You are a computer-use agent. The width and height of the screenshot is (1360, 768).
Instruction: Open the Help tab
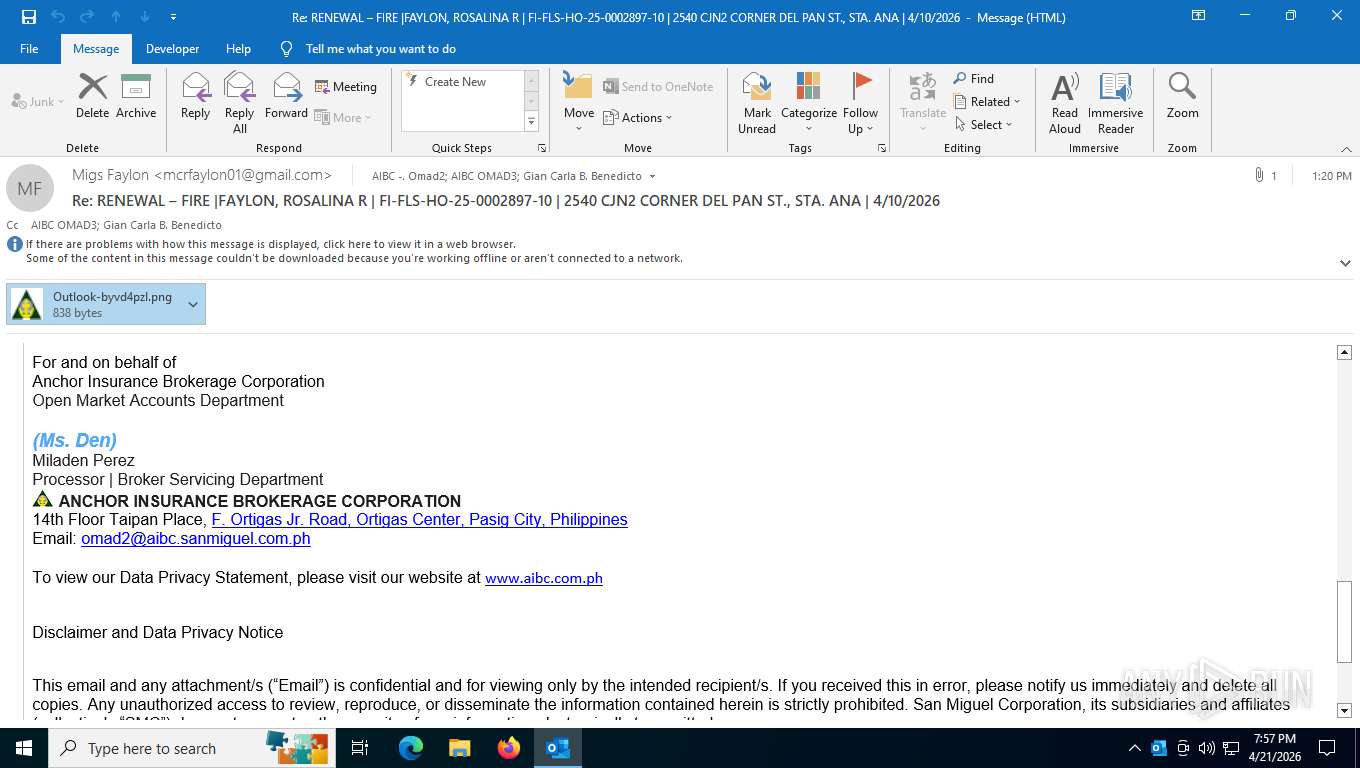(238, 48)
